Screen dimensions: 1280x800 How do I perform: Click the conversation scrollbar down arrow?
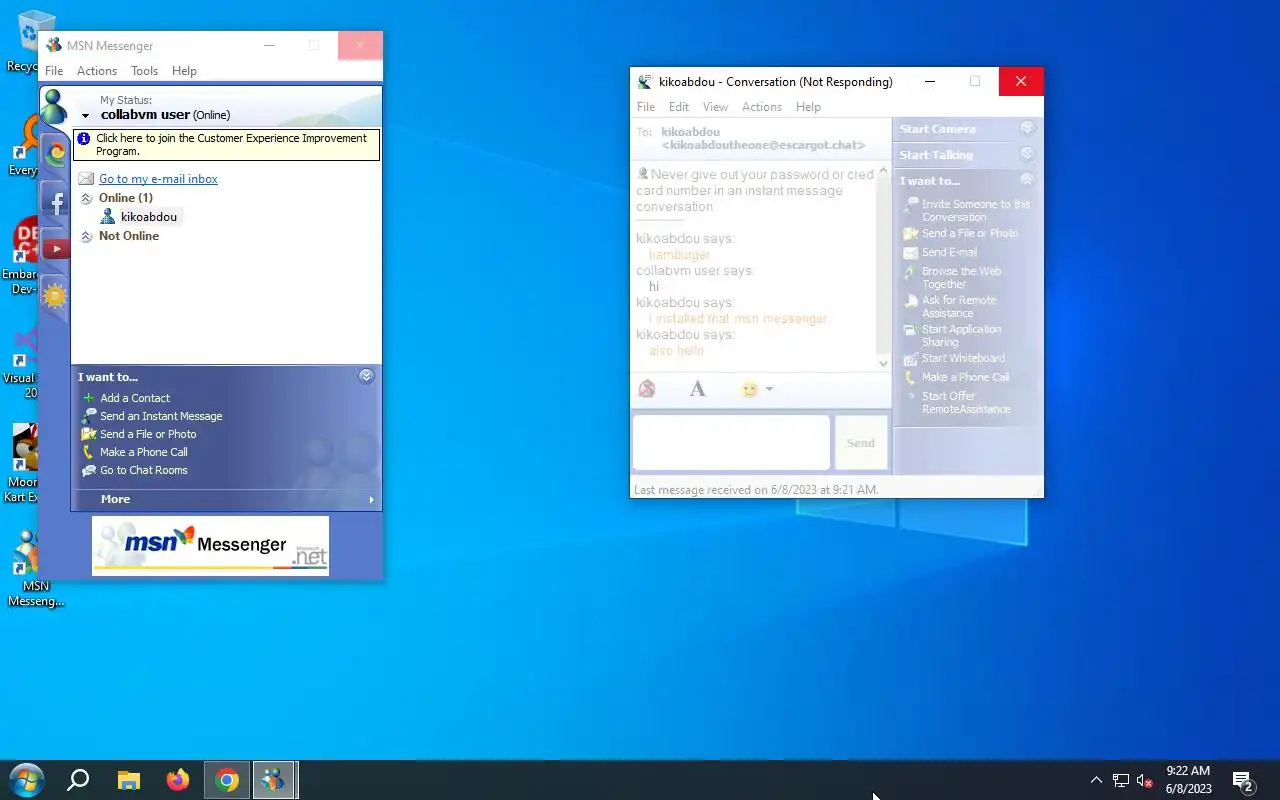[x=883, y=364]
